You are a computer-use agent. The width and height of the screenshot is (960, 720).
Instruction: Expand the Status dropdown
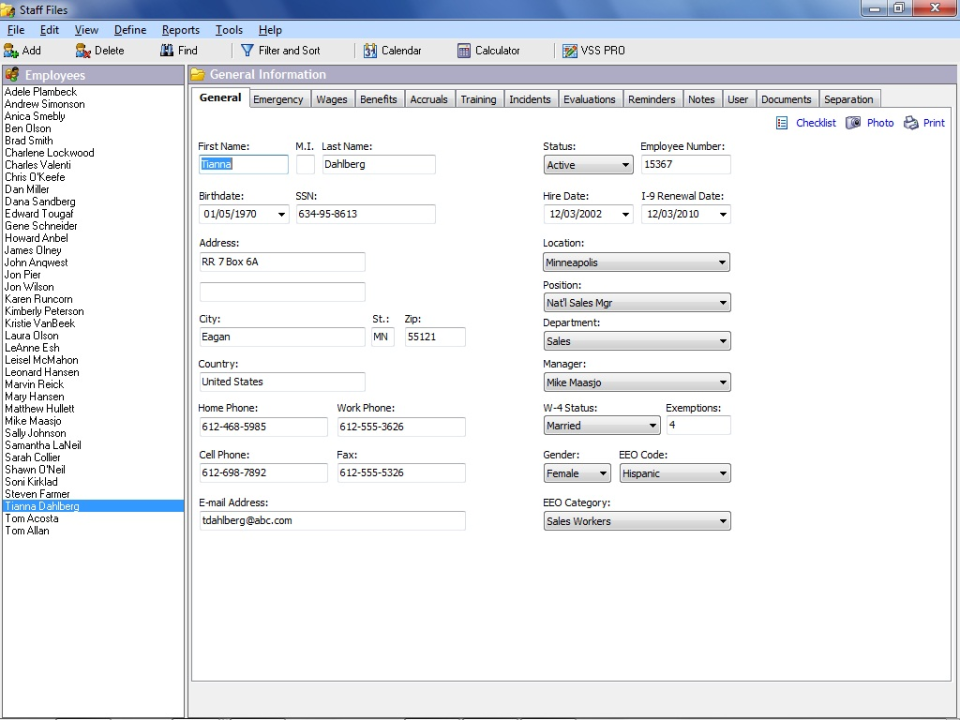pos(625,165)
